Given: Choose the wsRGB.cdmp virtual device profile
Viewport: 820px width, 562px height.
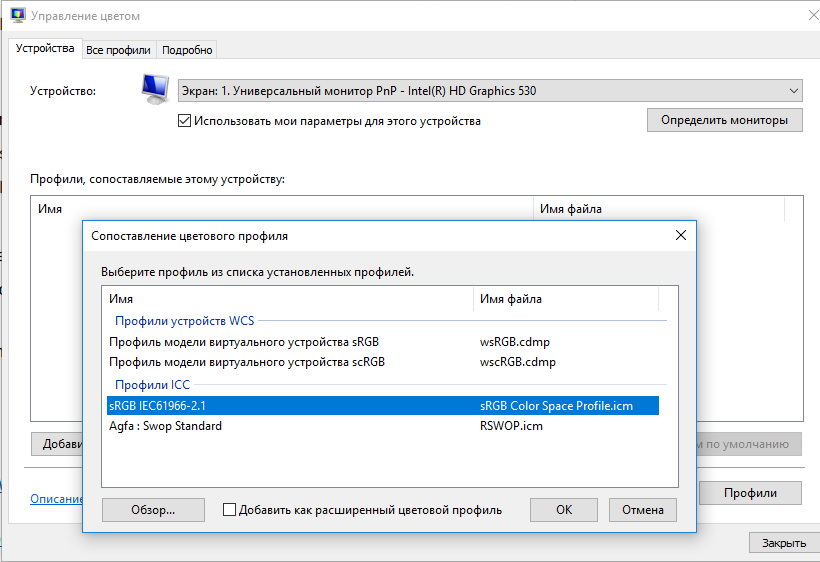Looking at the screenshot, I should (x=244, y=342).
